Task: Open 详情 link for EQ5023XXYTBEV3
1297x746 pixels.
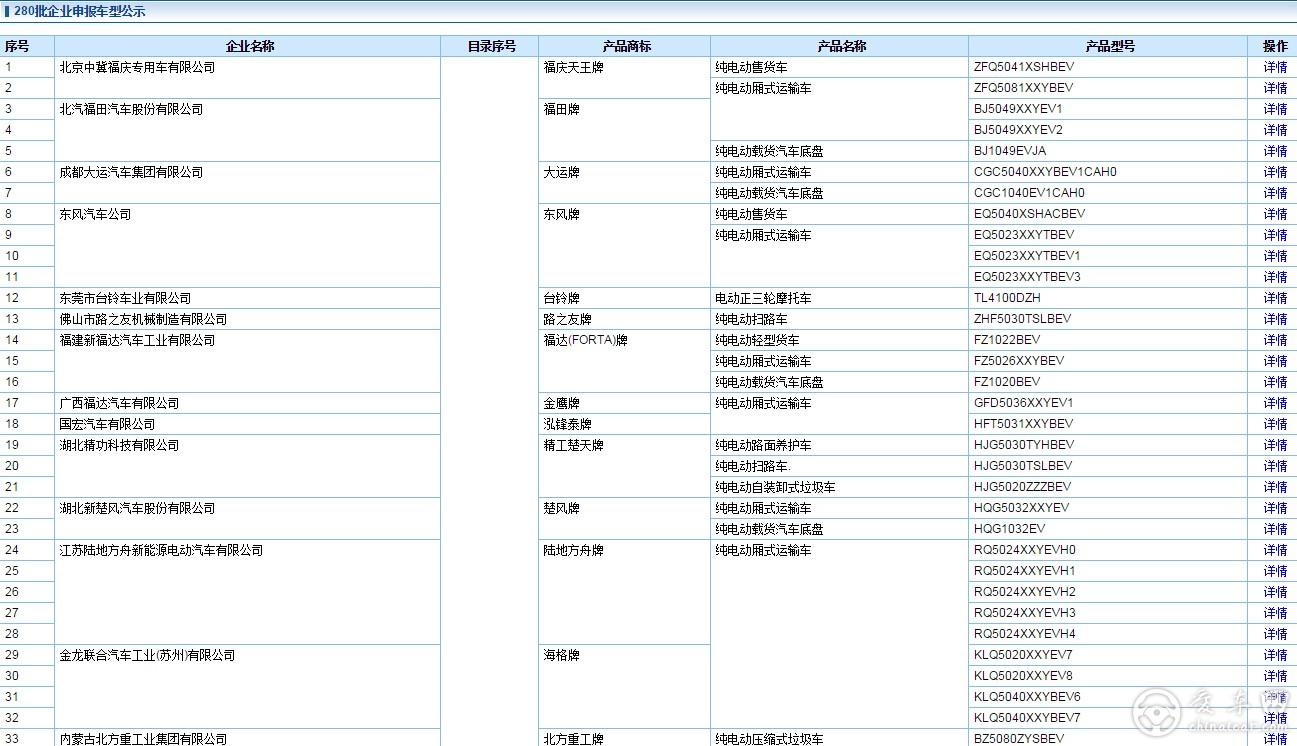Action: click(x=1275, y=278)
